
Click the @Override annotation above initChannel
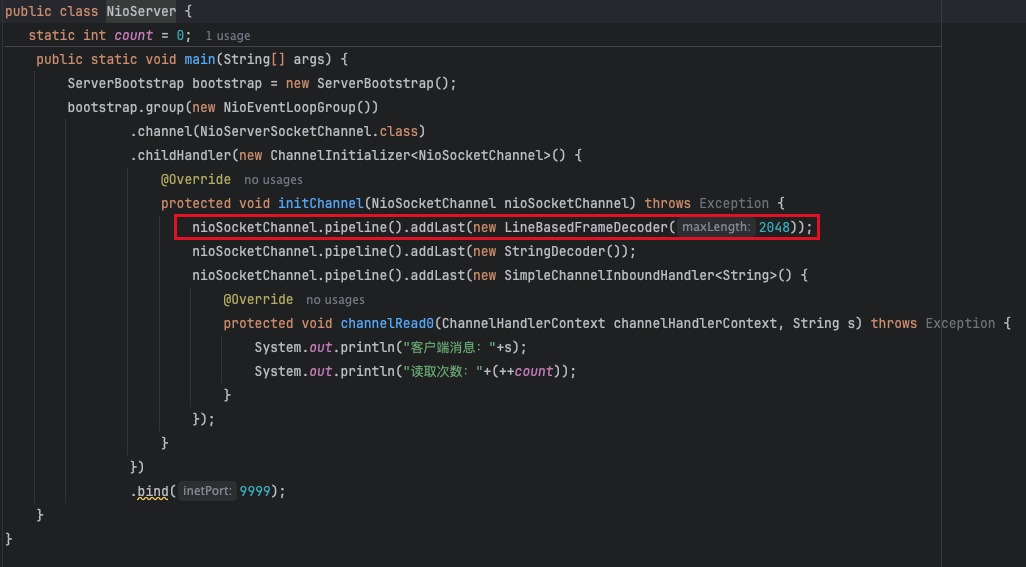(196, 179)
